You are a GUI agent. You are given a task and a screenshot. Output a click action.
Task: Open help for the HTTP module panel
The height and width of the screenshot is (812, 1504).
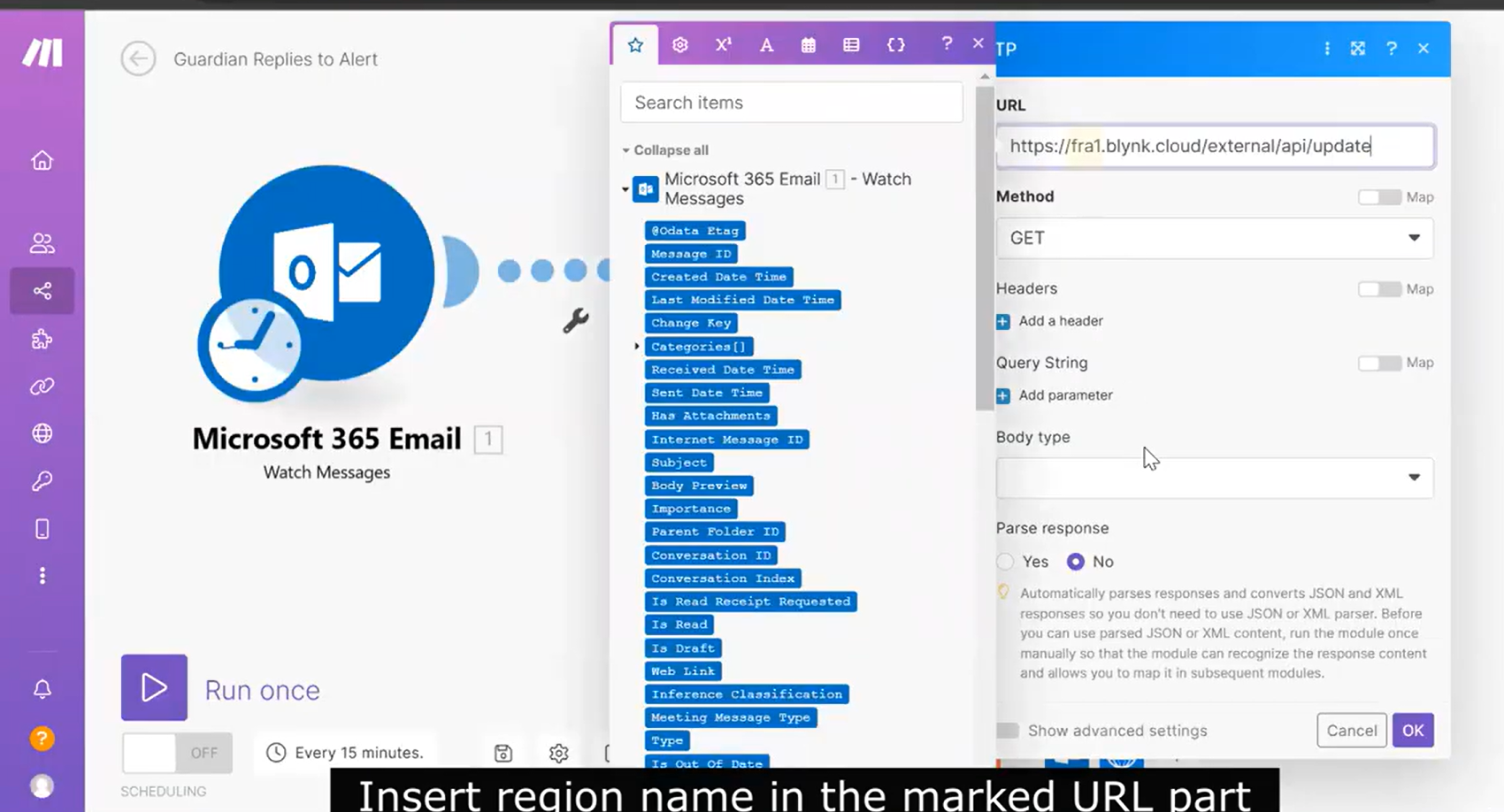point(1392,49)
